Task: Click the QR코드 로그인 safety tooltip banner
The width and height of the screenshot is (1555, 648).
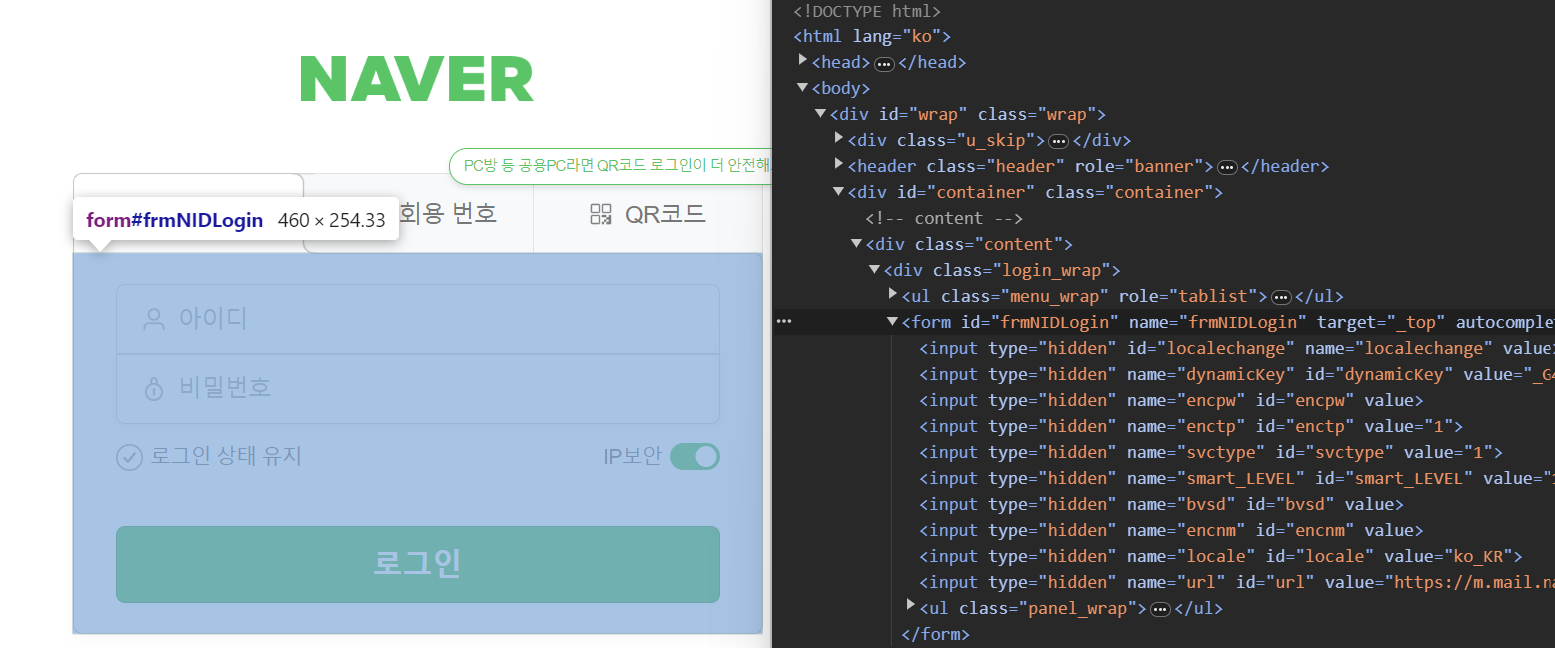Action: click(x=610, y=166)
